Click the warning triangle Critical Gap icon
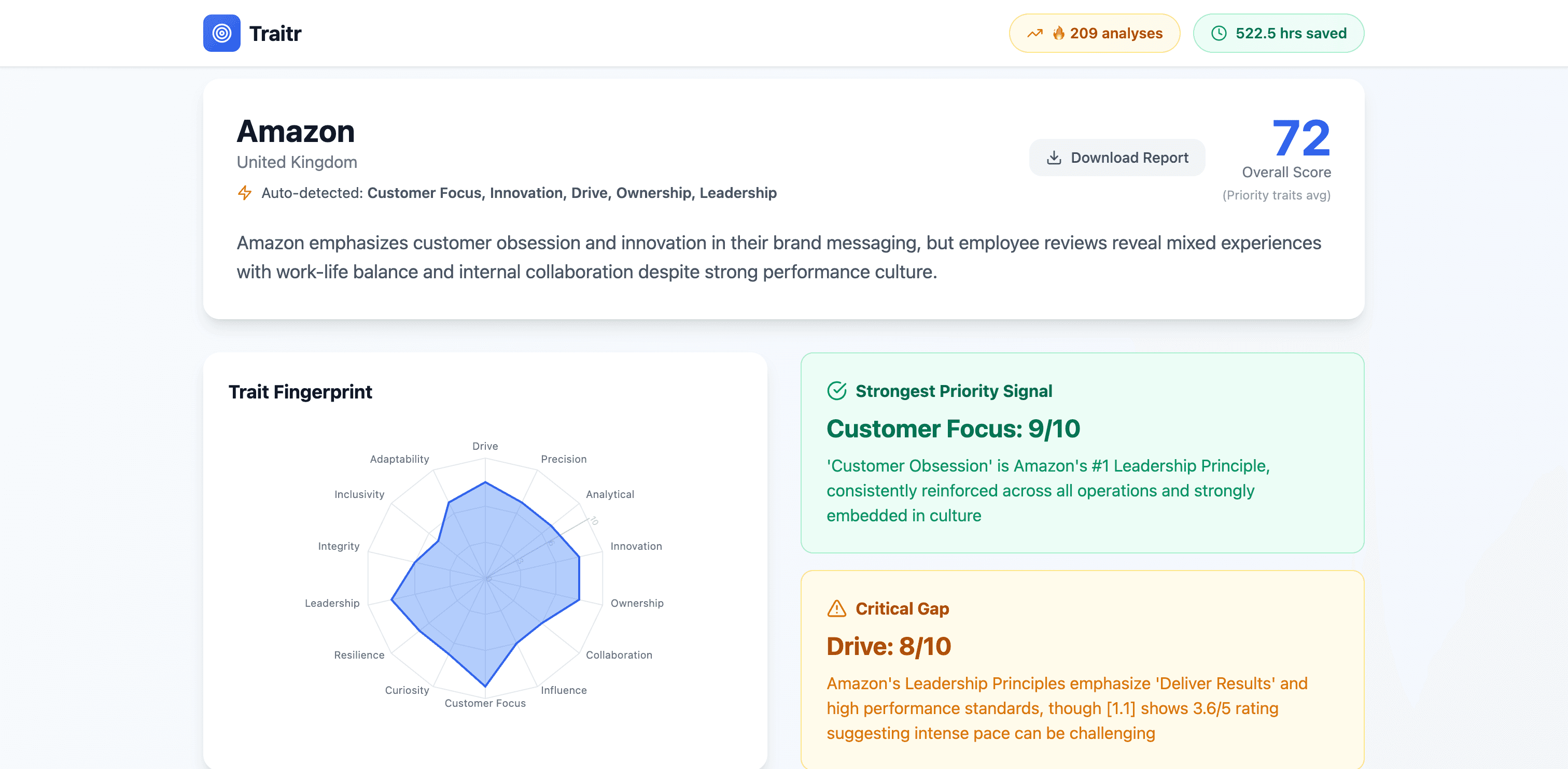This screenshot has height=769, width=1568. coord(837,608)
